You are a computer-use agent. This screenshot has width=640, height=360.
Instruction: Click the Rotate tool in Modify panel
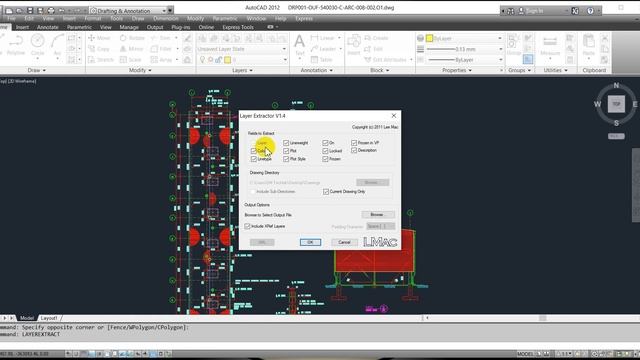click(132, 38)
